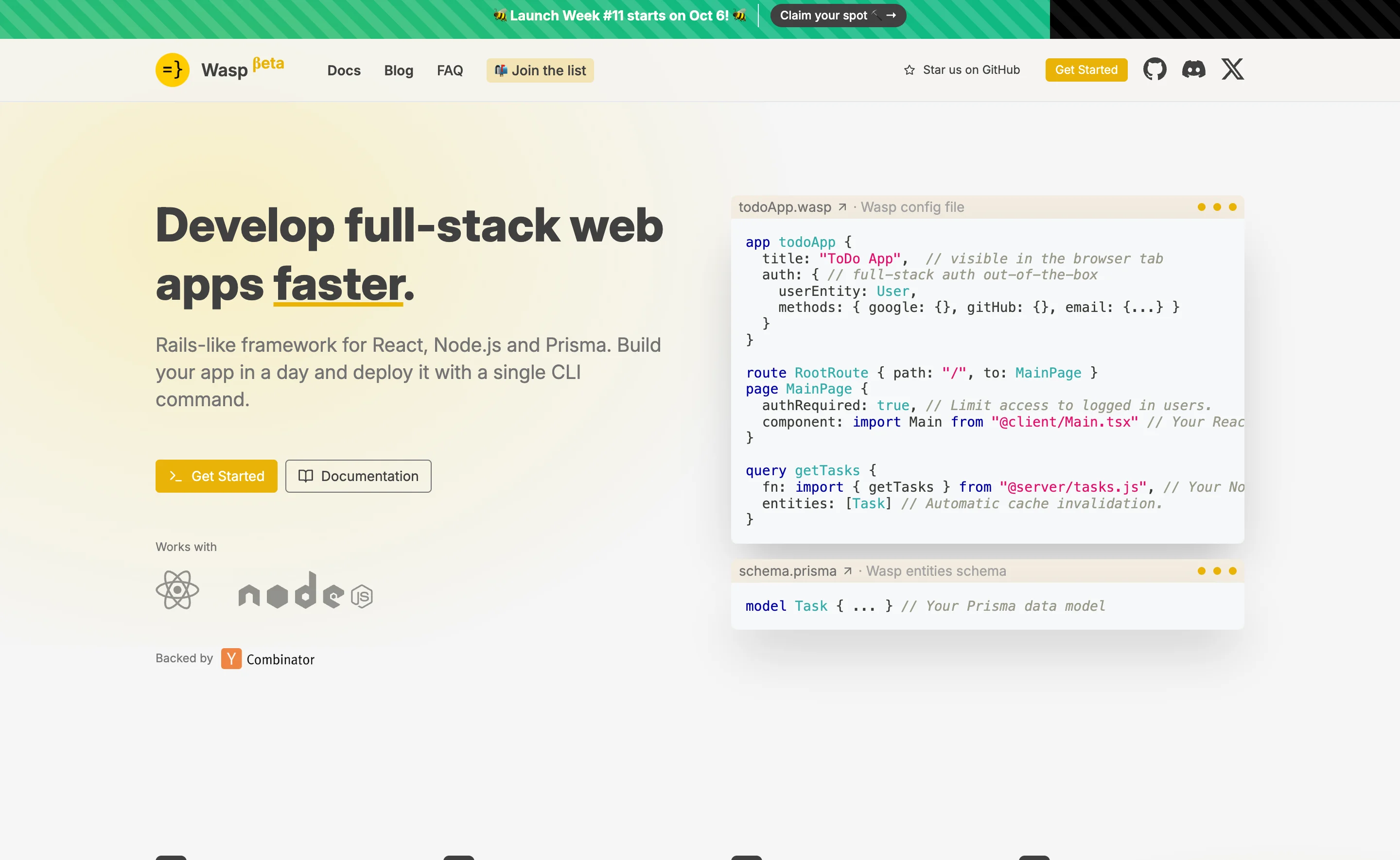Click the 'model Task' code line
Screen dimensions: 1400x860
925,606
